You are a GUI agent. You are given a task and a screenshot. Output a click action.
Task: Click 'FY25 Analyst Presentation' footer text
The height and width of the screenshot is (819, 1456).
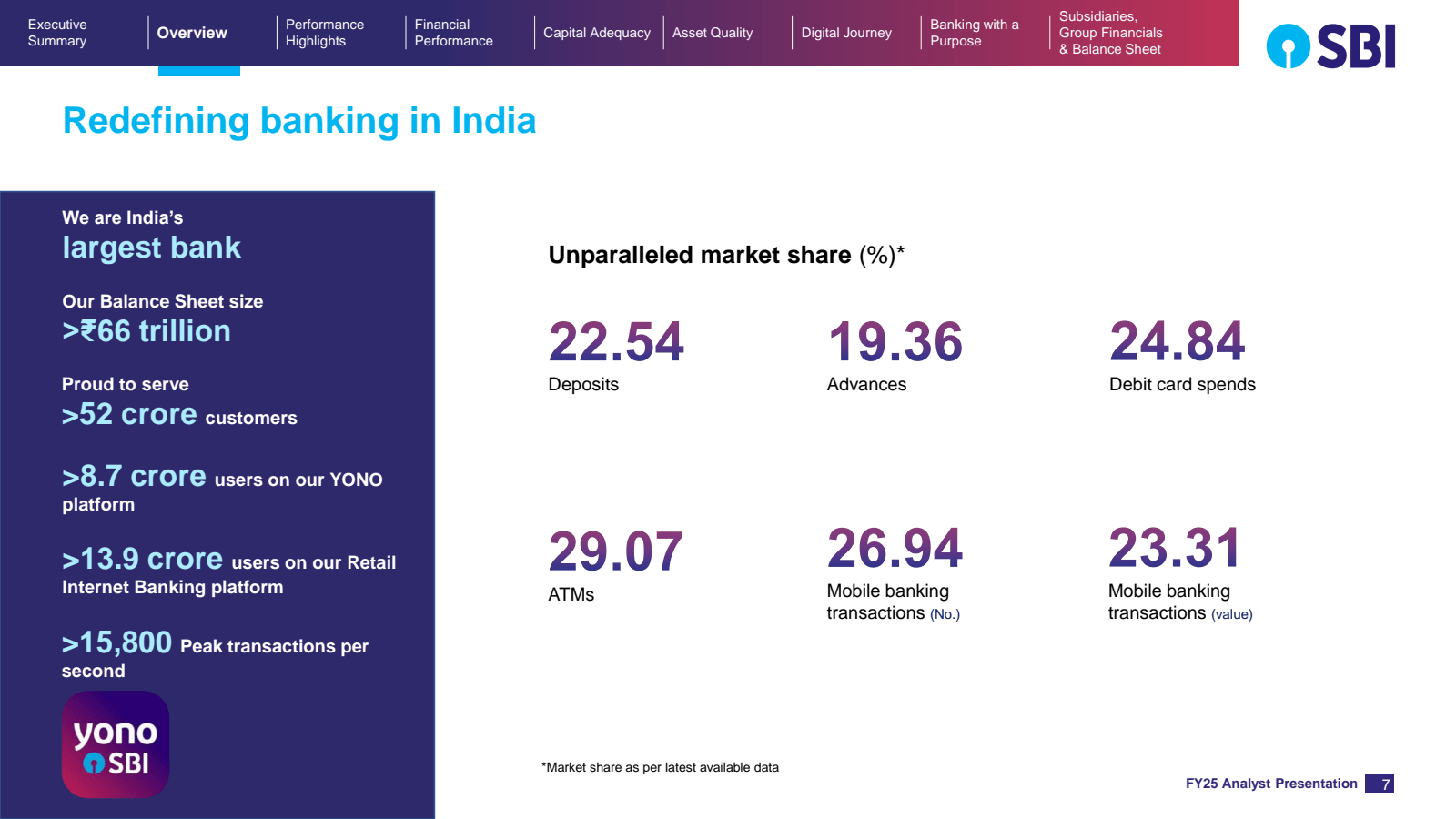point(1271,784)
